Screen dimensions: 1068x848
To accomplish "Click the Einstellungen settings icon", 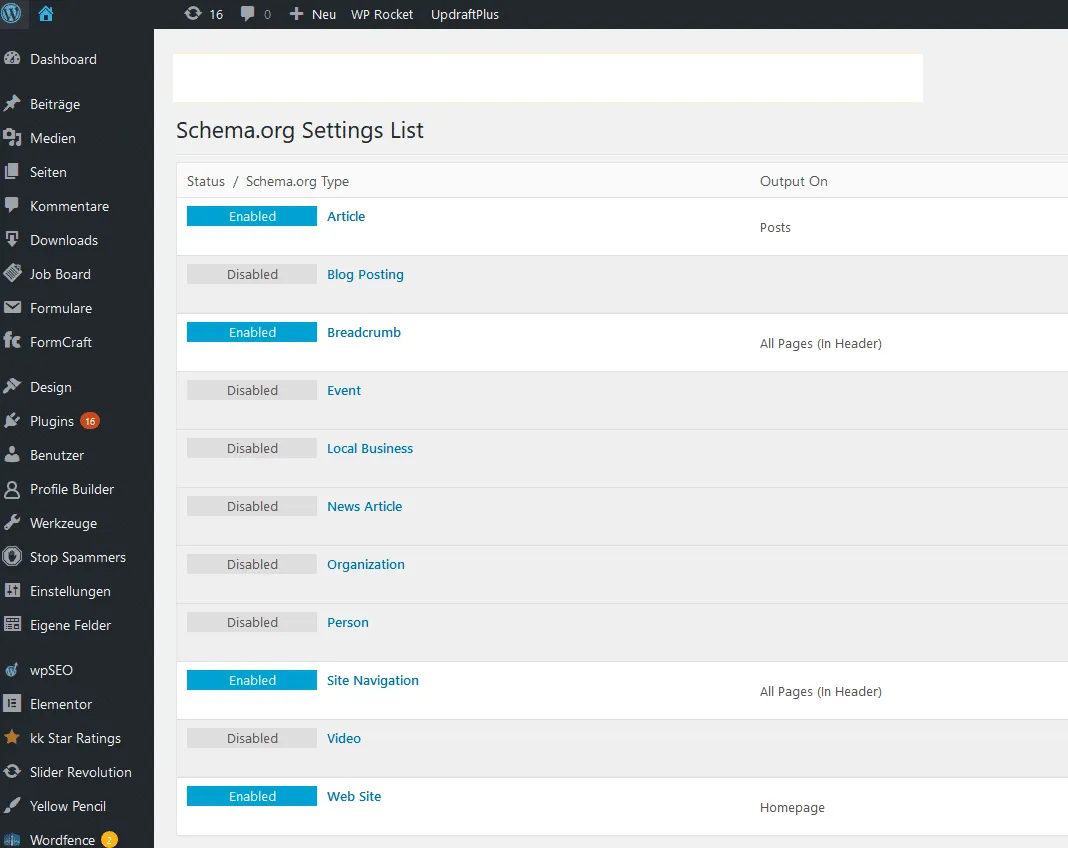I will click(12, 591).
